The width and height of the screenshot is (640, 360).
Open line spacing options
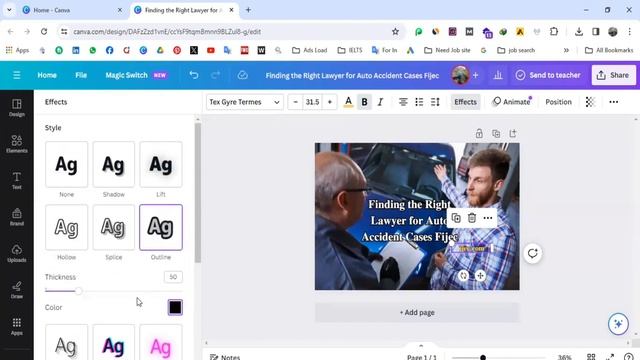click(435, 102)
